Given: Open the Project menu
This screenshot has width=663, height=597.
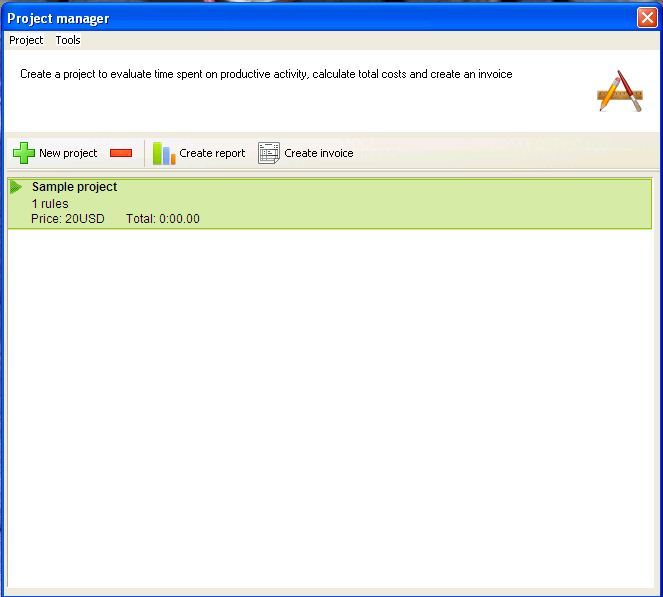Looking at the screenshot, I should (x=26, y=40).
